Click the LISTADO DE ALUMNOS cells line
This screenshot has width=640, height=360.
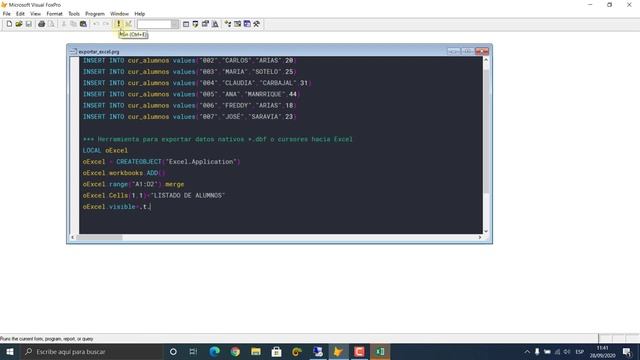tap(154, 196)
